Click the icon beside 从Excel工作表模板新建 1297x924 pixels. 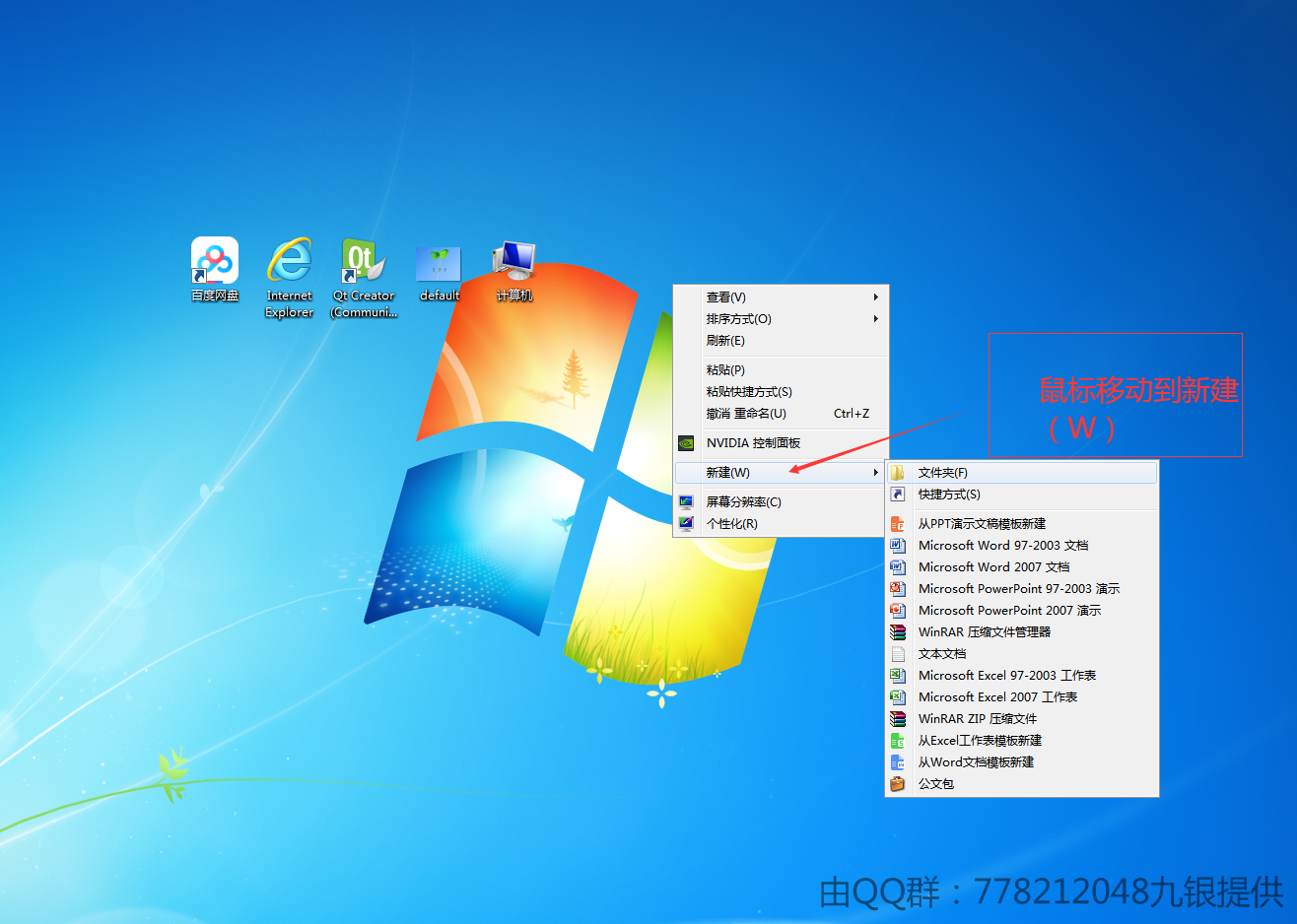click(898, 741)
